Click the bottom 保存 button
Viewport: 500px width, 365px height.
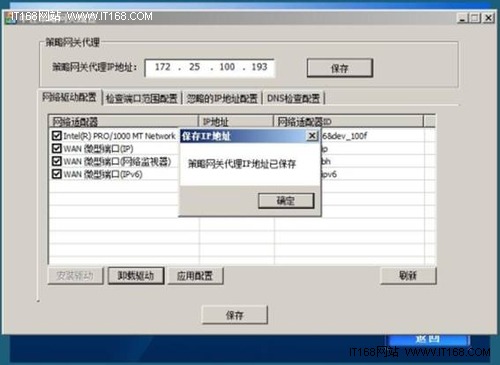(235, 315)
